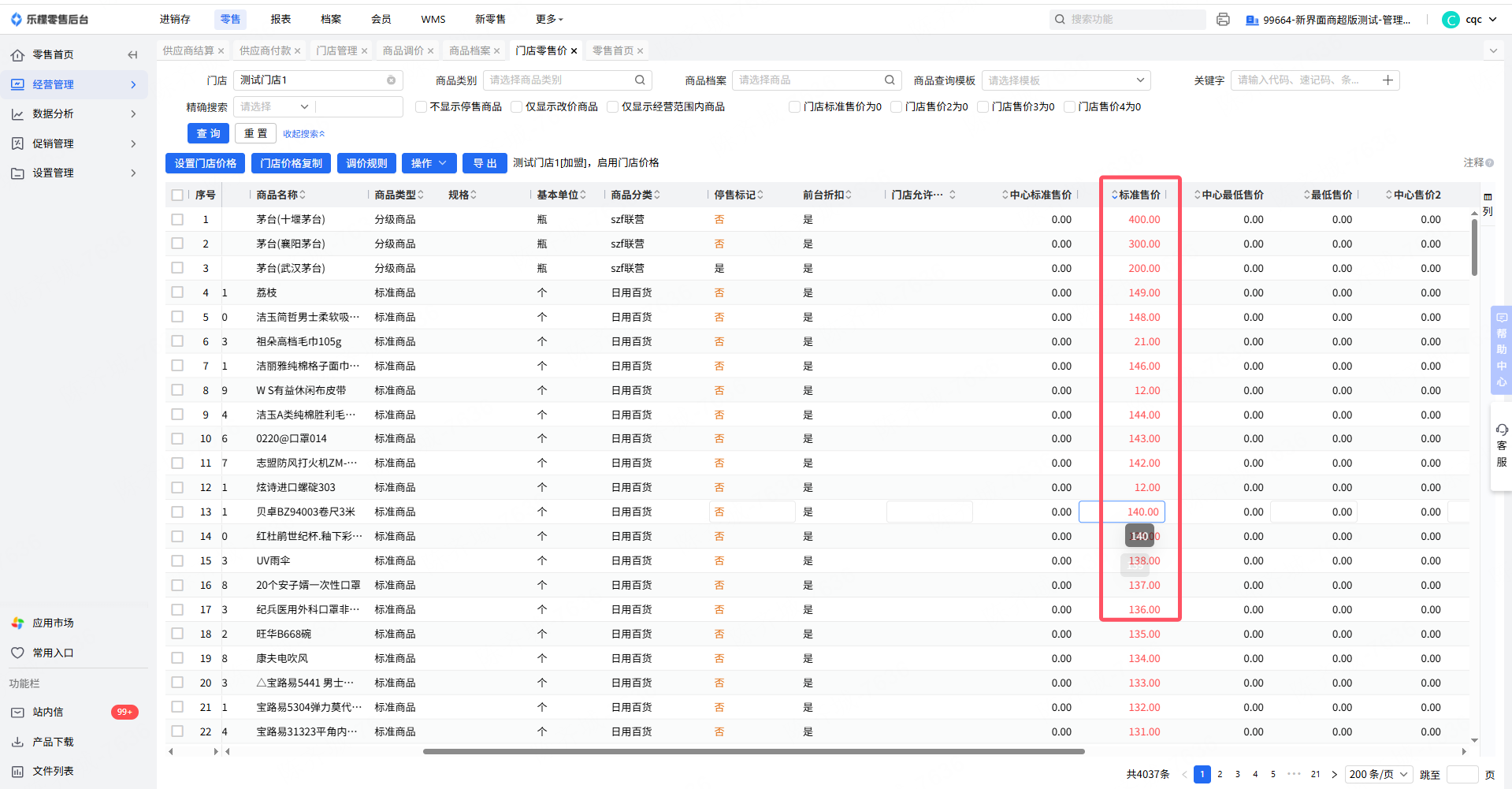Viewport: 1512px width, 789px height.
Task: Close the 供应商结算 tab
Action: click(x=221, y=51)
